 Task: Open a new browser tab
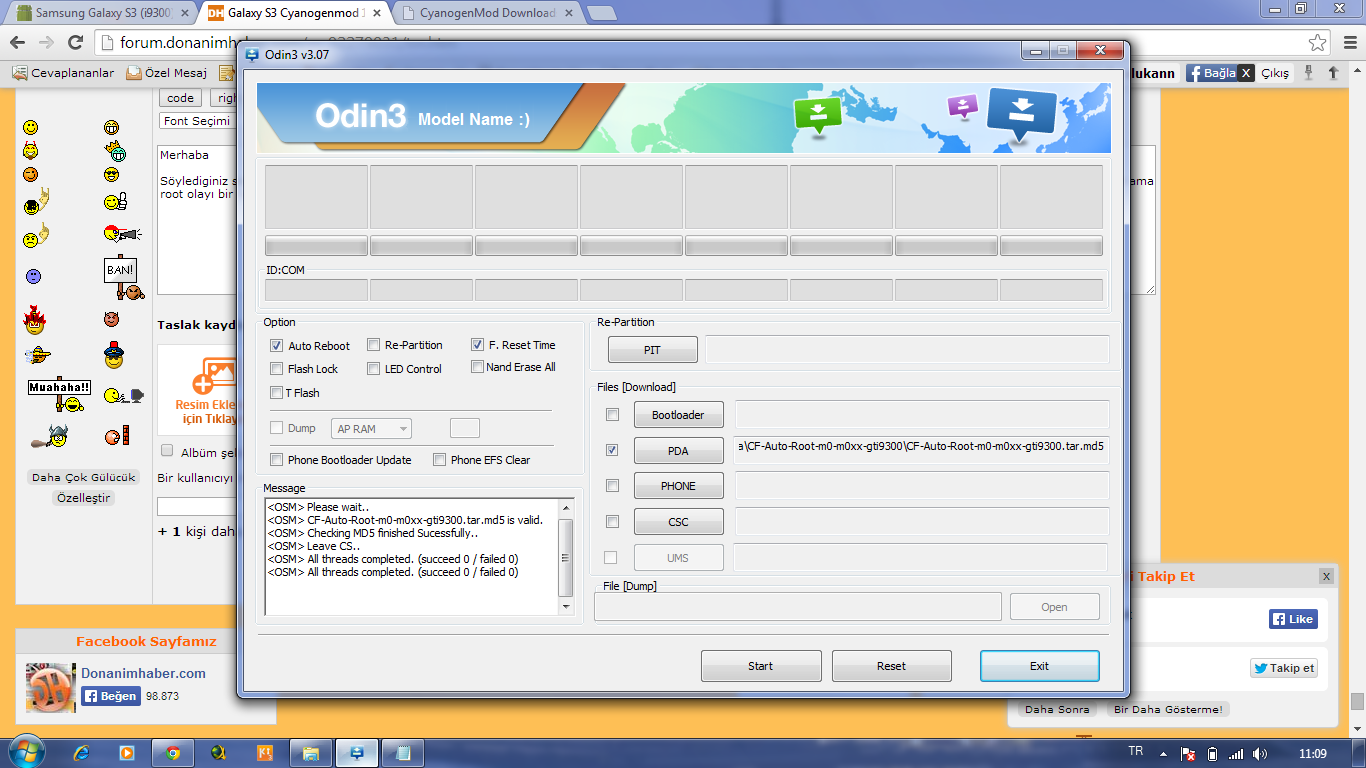click(x=601, y=13)
